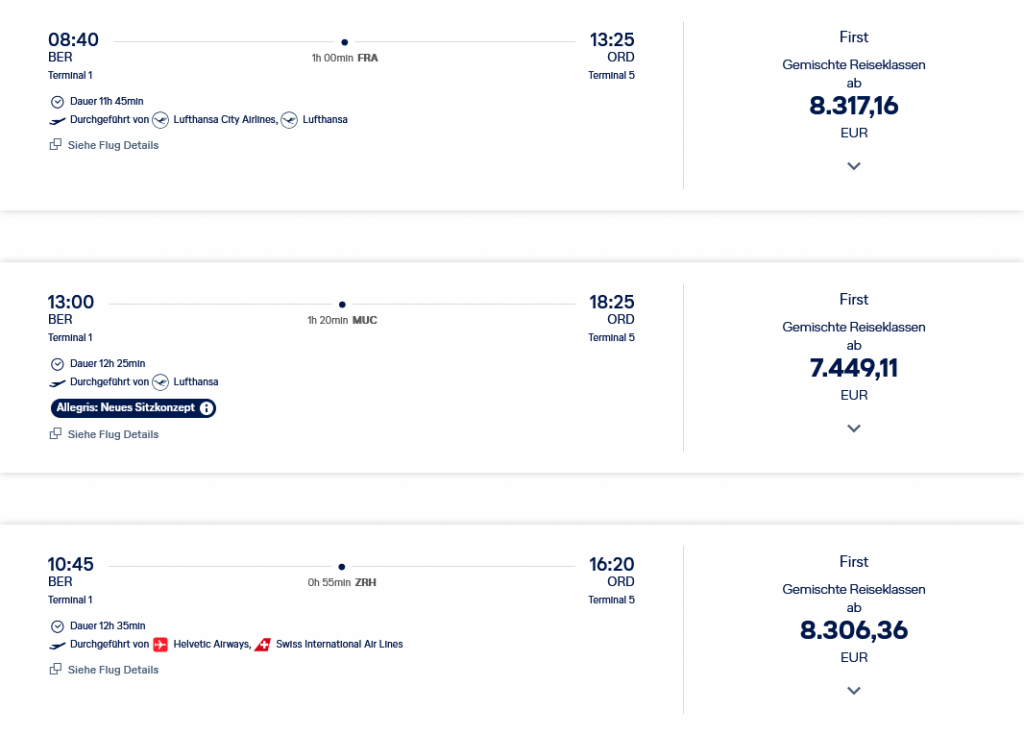Select the 7.449,11 price amount
The height and width of the screenshot is (735, 1024).
pos(853,369)
